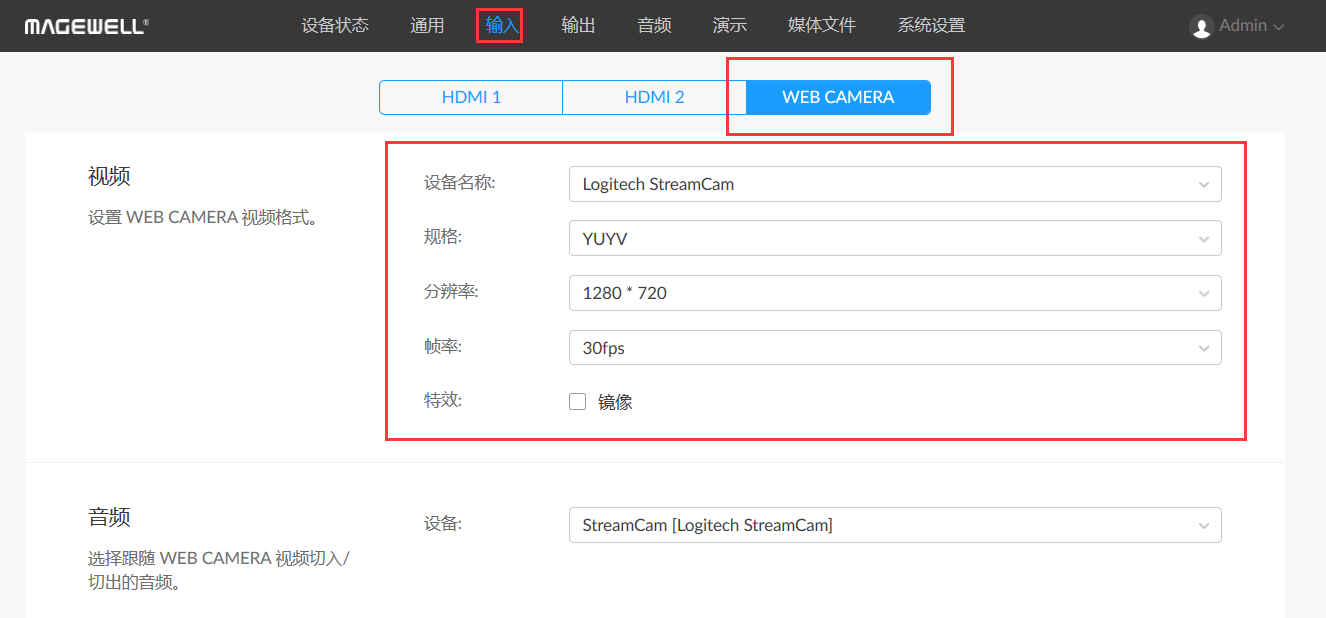Click the 设置 WEB CAMERA 视频格式 description
This screenshot has height=618, width=1326.
point(203,217)
